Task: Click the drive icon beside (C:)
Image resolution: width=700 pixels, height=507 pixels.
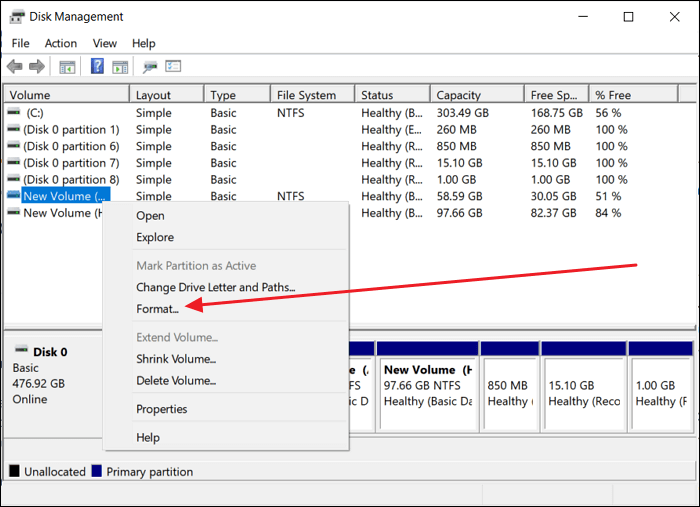Action: pyautogui.click(x=14, y=112)
